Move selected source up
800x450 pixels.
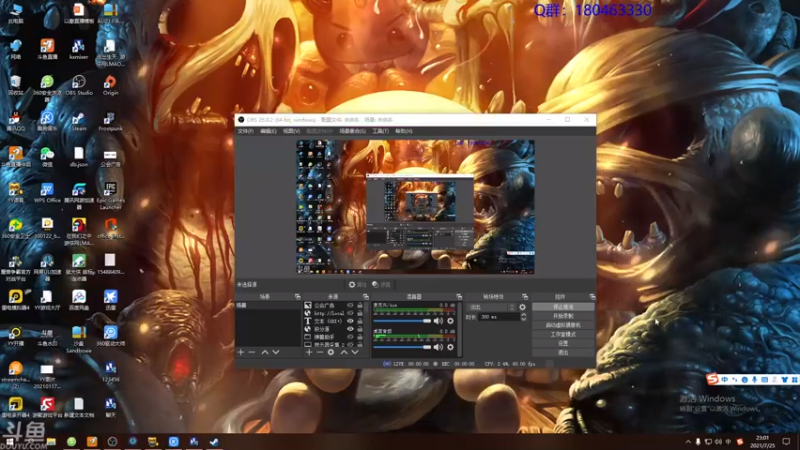coord(344,352)
